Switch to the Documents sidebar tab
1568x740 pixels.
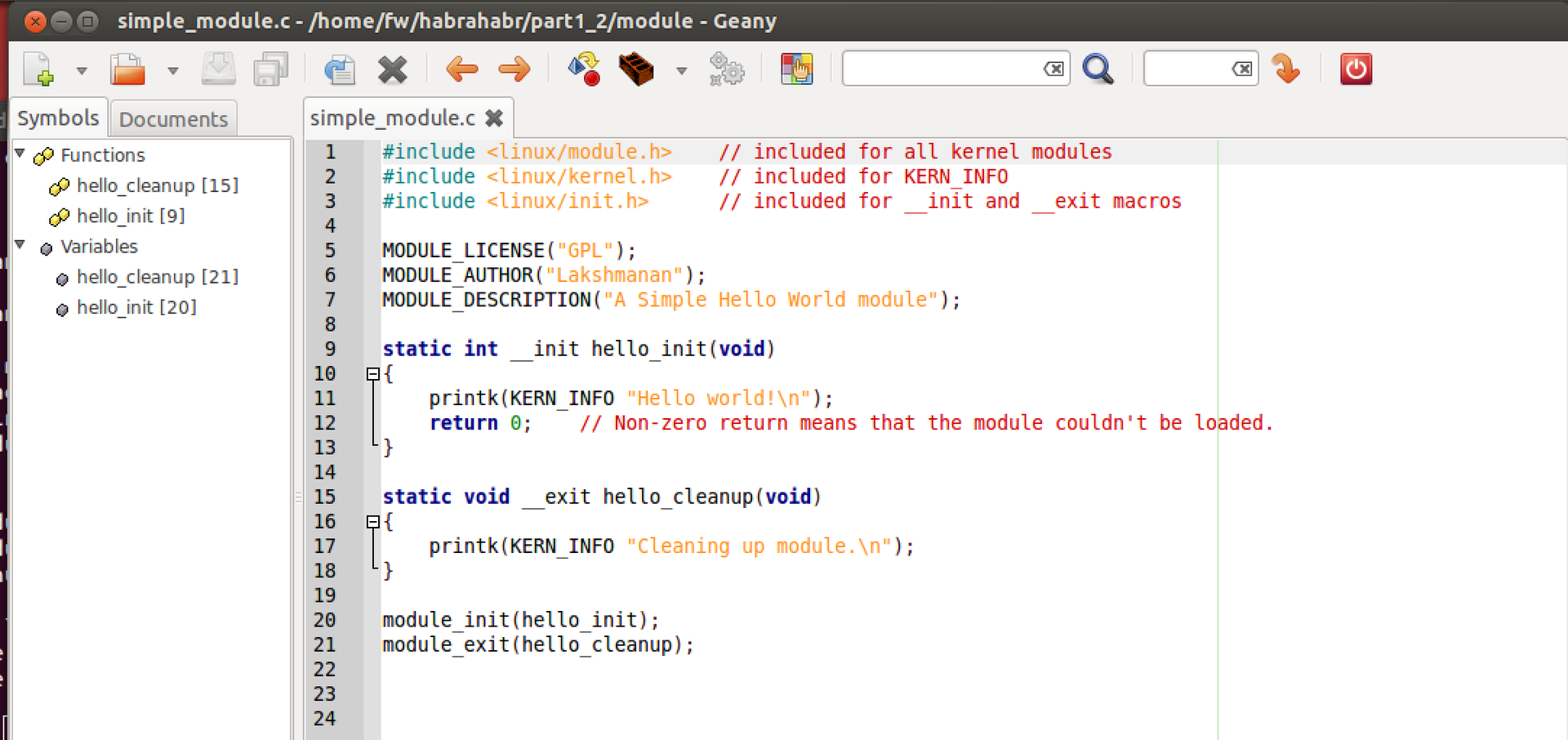173,119
